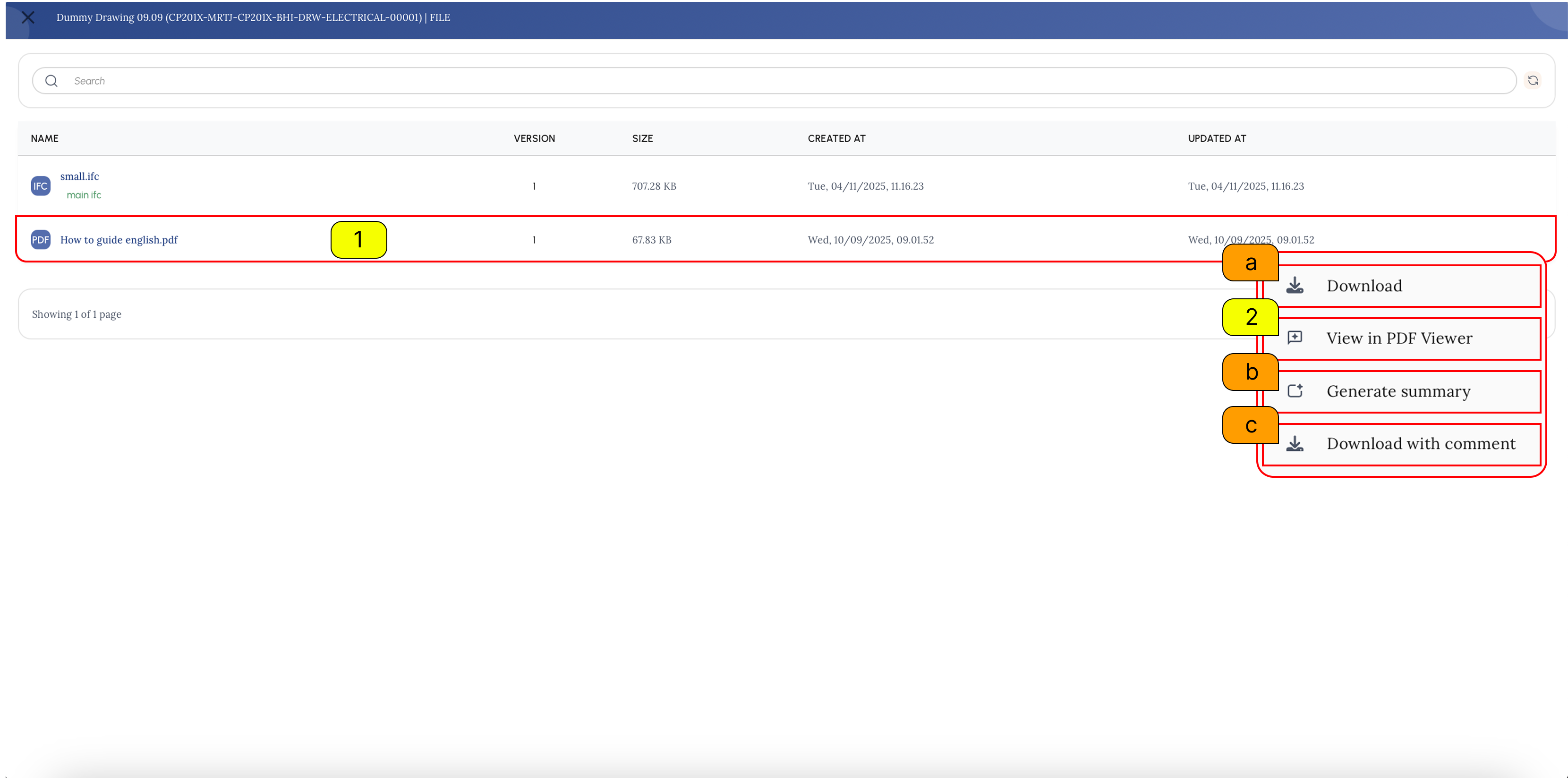1568x778 pixels.
Task: Click the UPDATED AT column header
Action: coord(1217,139)
